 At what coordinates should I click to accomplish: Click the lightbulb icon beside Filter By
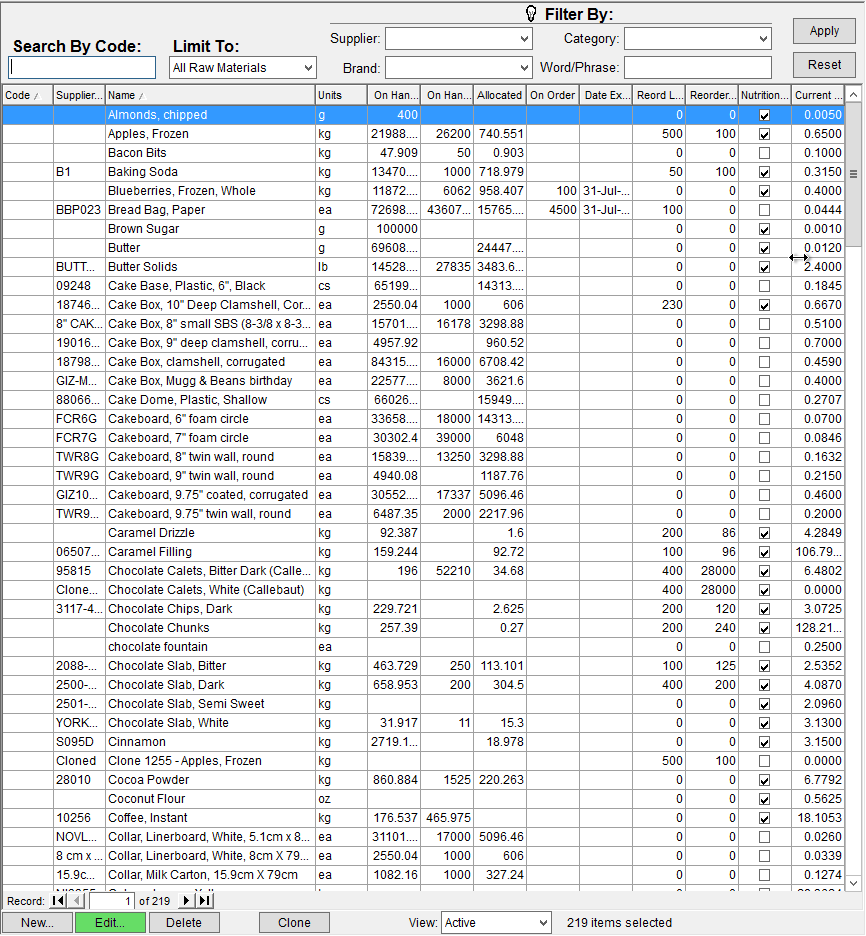531,14
